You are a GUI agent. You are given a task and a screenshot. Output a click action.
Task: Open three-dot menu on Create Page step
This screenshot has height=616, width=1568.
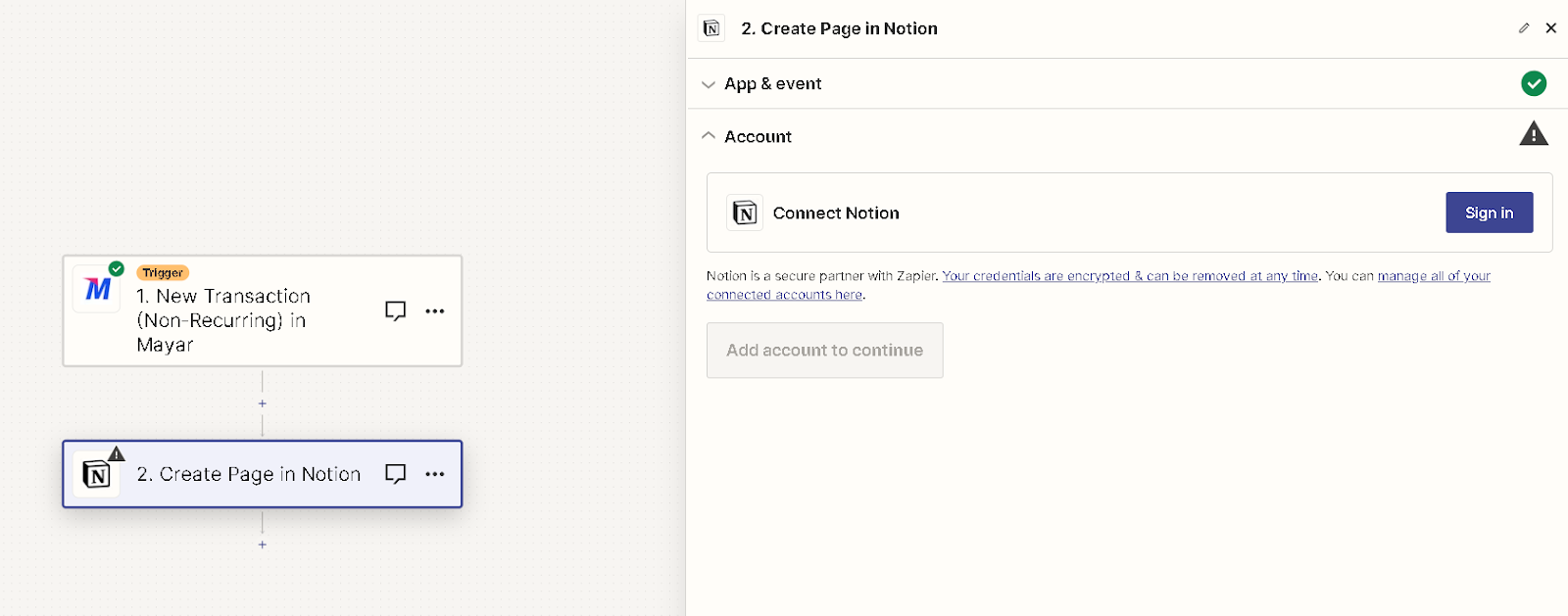(435, 474)
